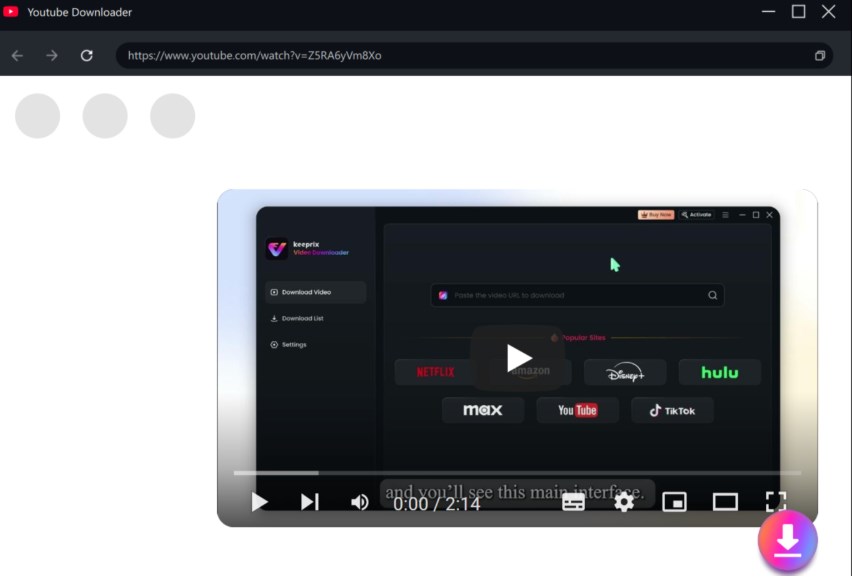Click Download List in the video's sidebar

(297, 319)
